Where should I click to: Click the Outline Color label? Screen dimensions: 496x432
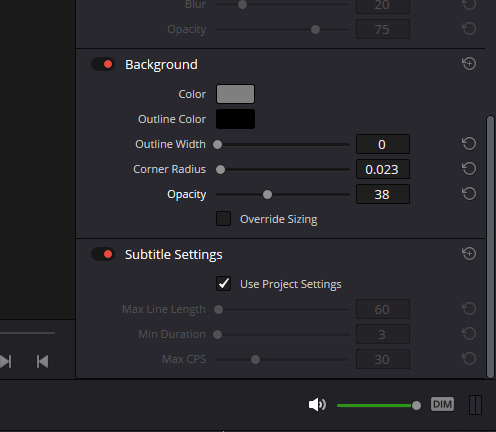172,119
